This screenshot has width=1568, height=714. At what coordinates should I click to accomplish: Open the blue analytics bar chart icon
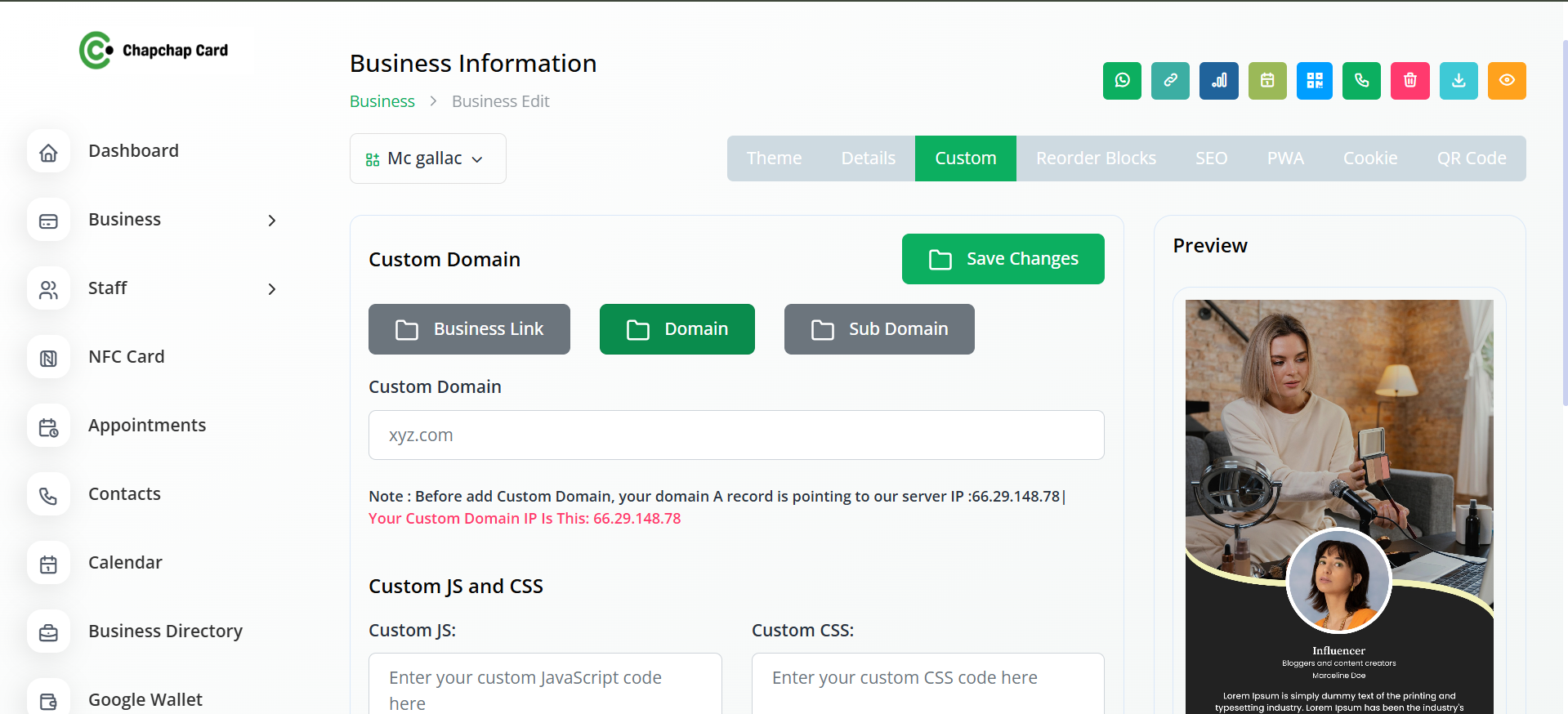[x=1218, y=81]
